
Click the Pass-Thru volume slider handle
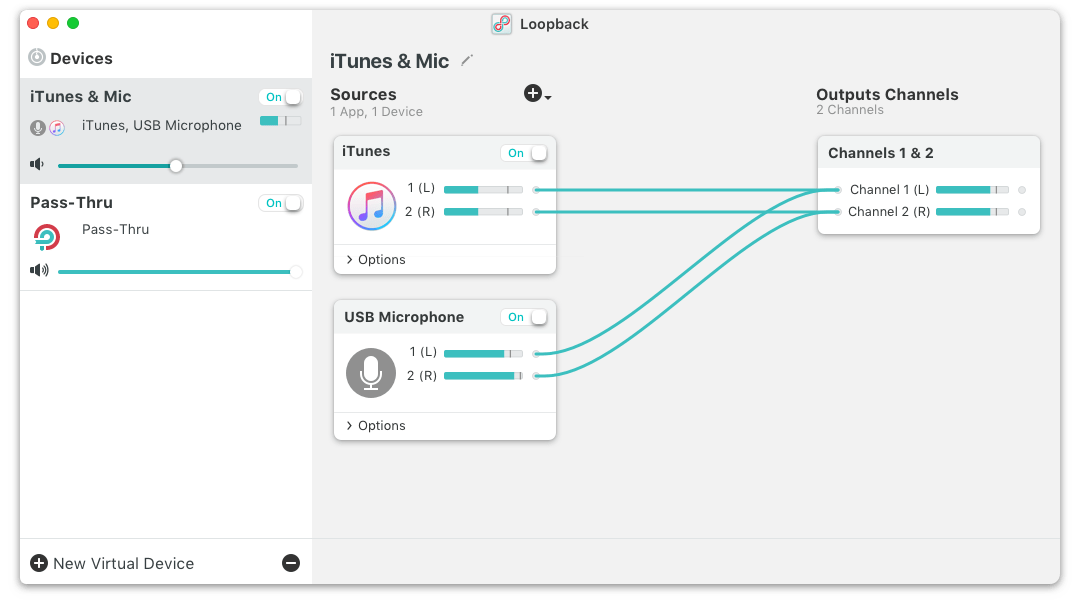[x=295, y=271]
